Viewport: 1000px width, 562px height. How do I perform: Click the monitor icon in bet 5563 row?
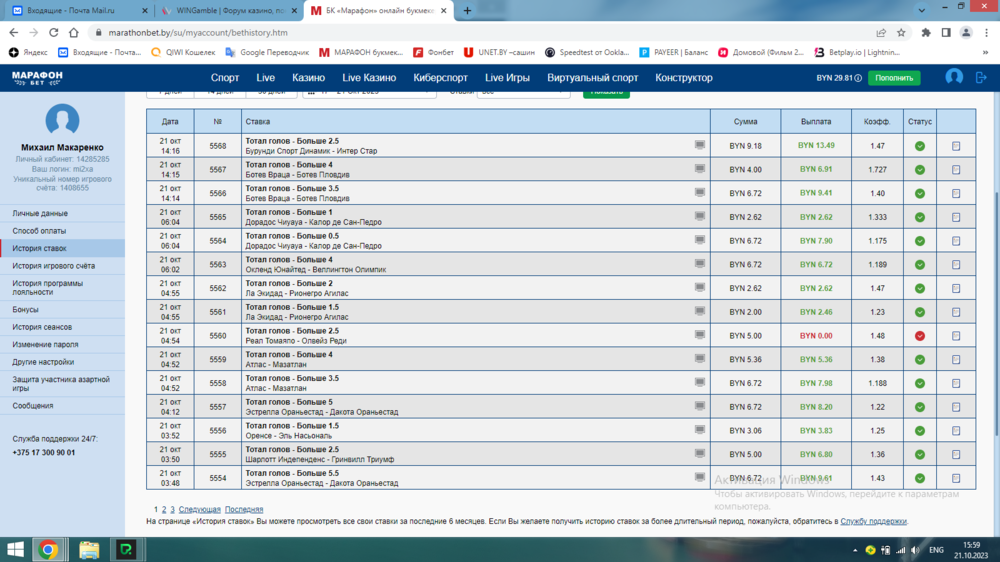click(x=700, y=264)
